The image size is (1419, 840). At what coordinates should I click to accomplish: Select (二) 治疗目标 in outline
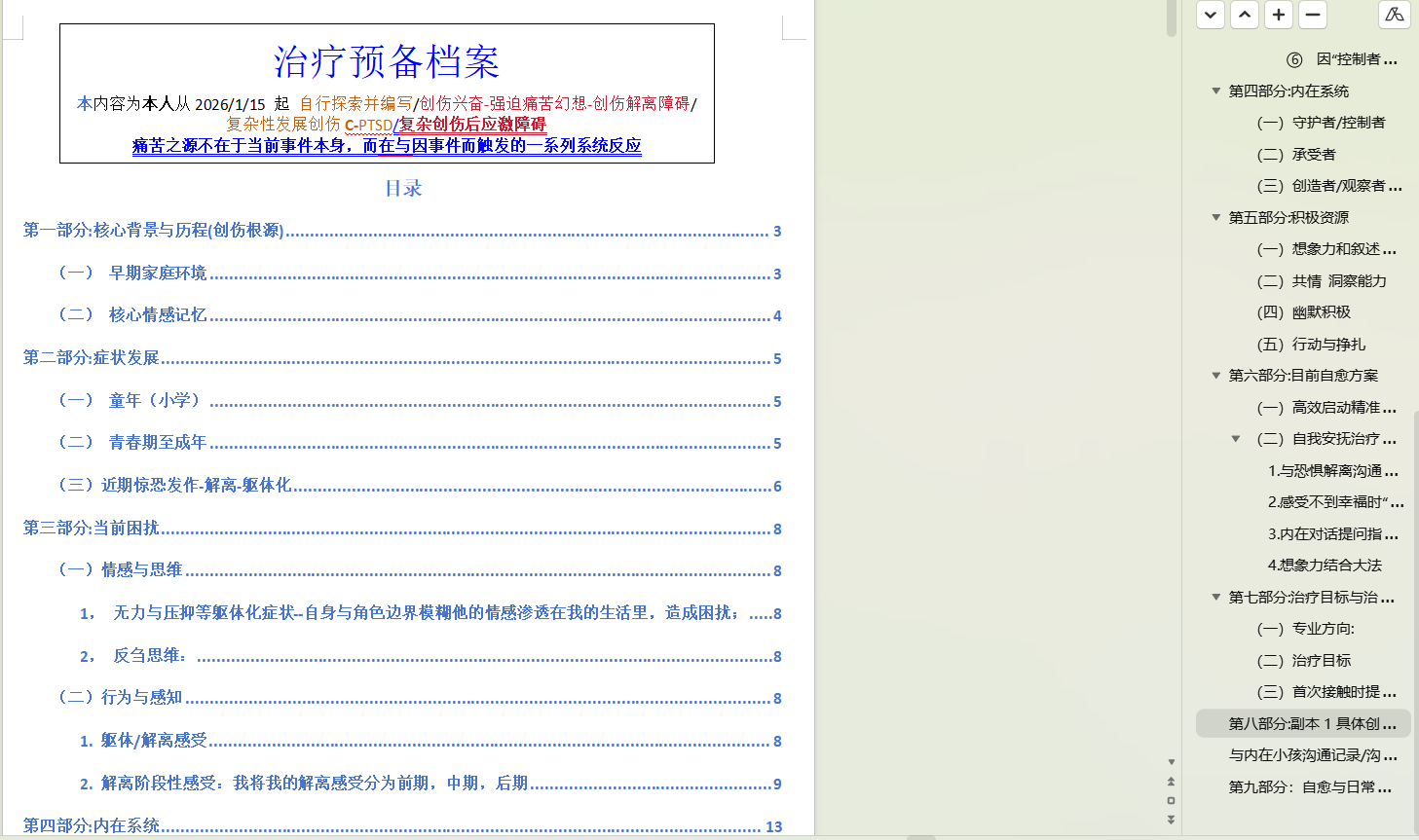click(1304, 660)
